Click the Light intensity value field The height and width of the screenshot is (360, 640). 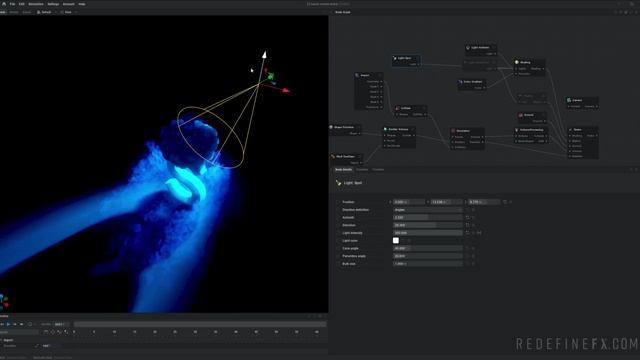click(428, 233)
